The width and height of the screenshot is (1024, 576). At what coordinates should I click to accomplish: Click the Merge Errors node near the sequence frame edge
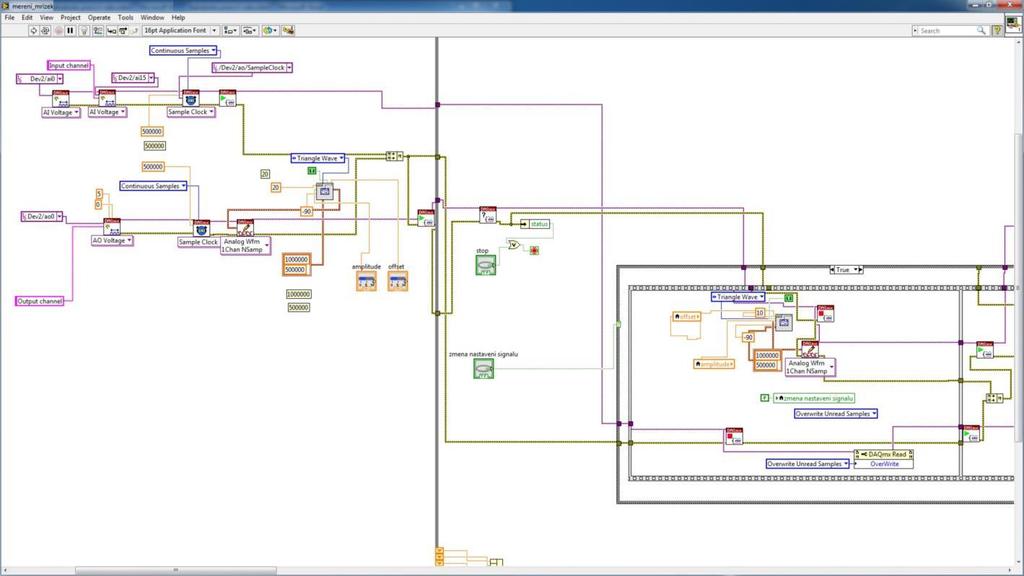(394, 156)
